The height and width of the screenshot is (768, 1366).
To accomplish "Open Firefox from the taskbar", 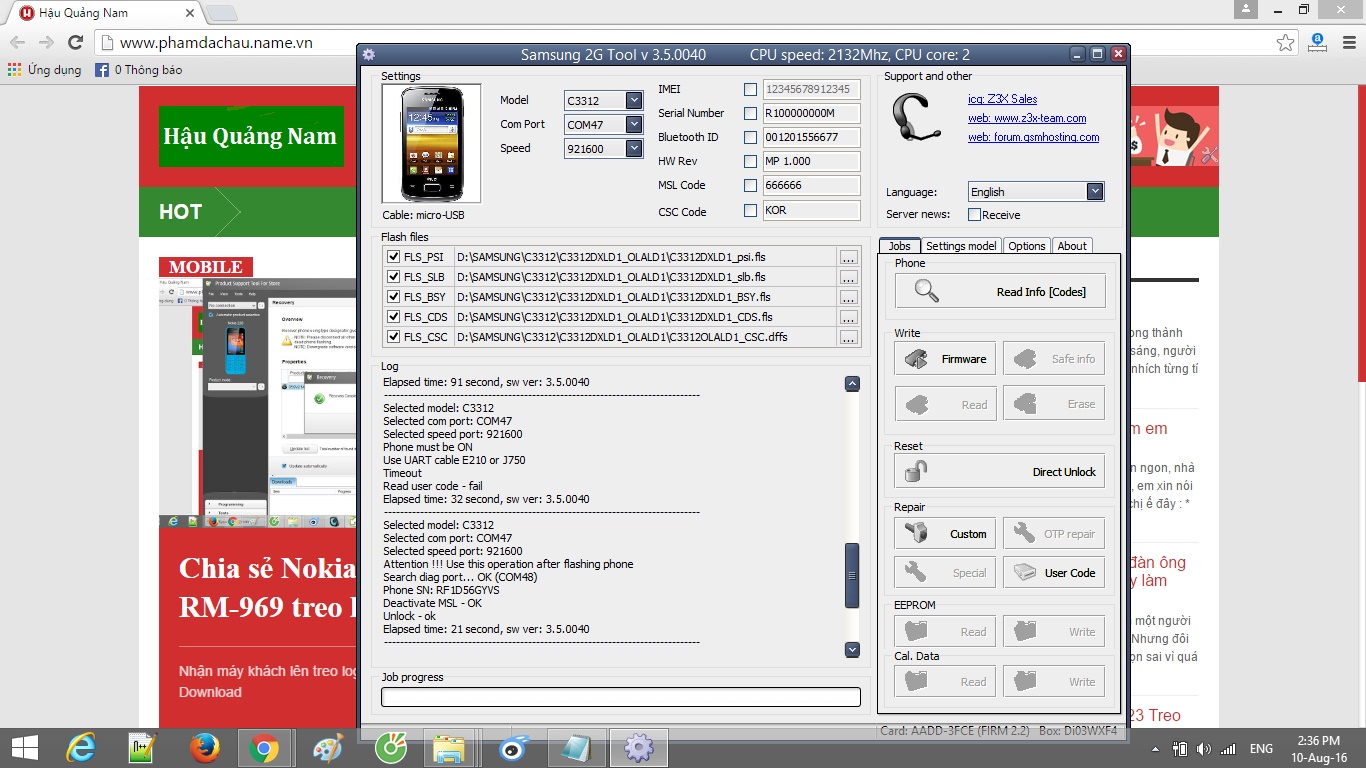I will click(x=205, y=748).
